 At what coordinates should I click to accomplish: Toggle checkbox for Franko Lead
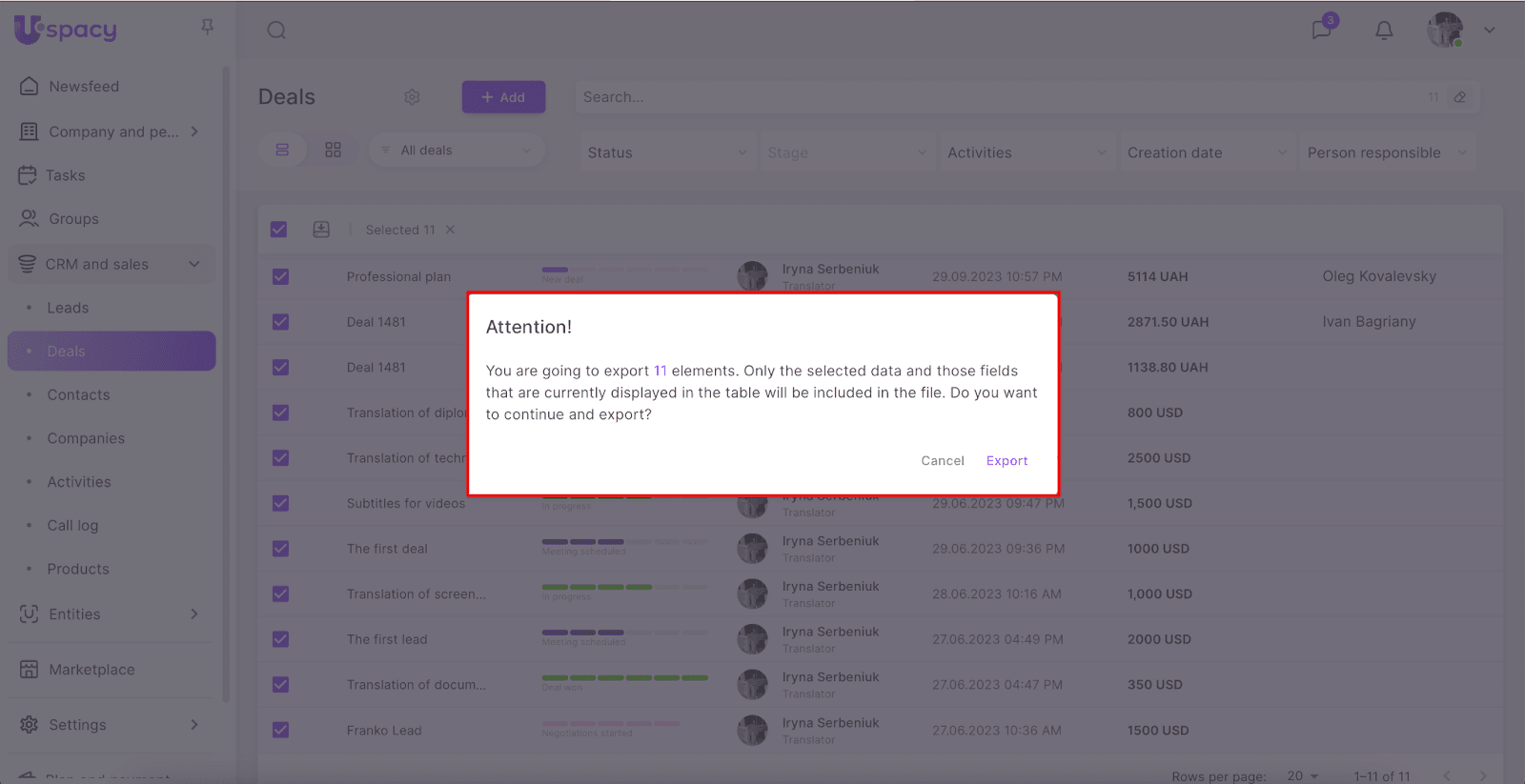(280, 730)
